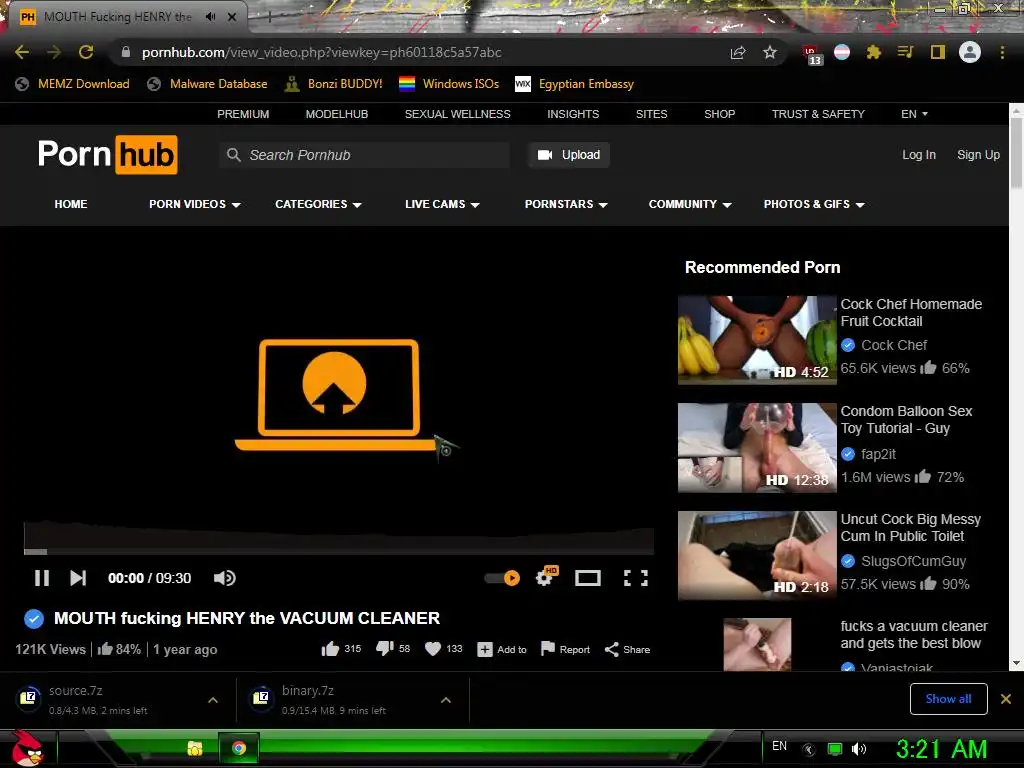Switch the player to theater mode
The width and height of the screenshot is (1024, 768).
[x=588, y=578]
